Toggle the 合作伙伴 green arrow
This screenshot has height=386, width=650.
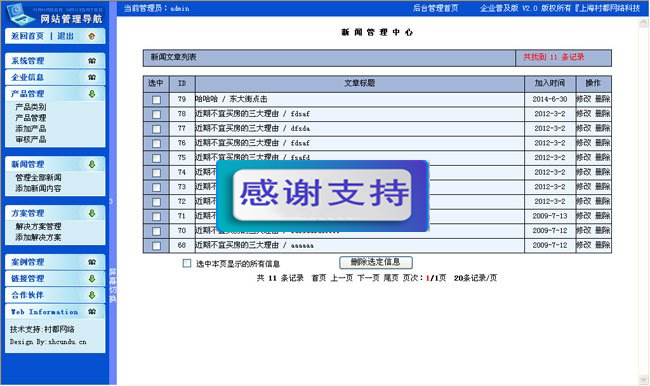pyautogui.click(x=92, y=295)
